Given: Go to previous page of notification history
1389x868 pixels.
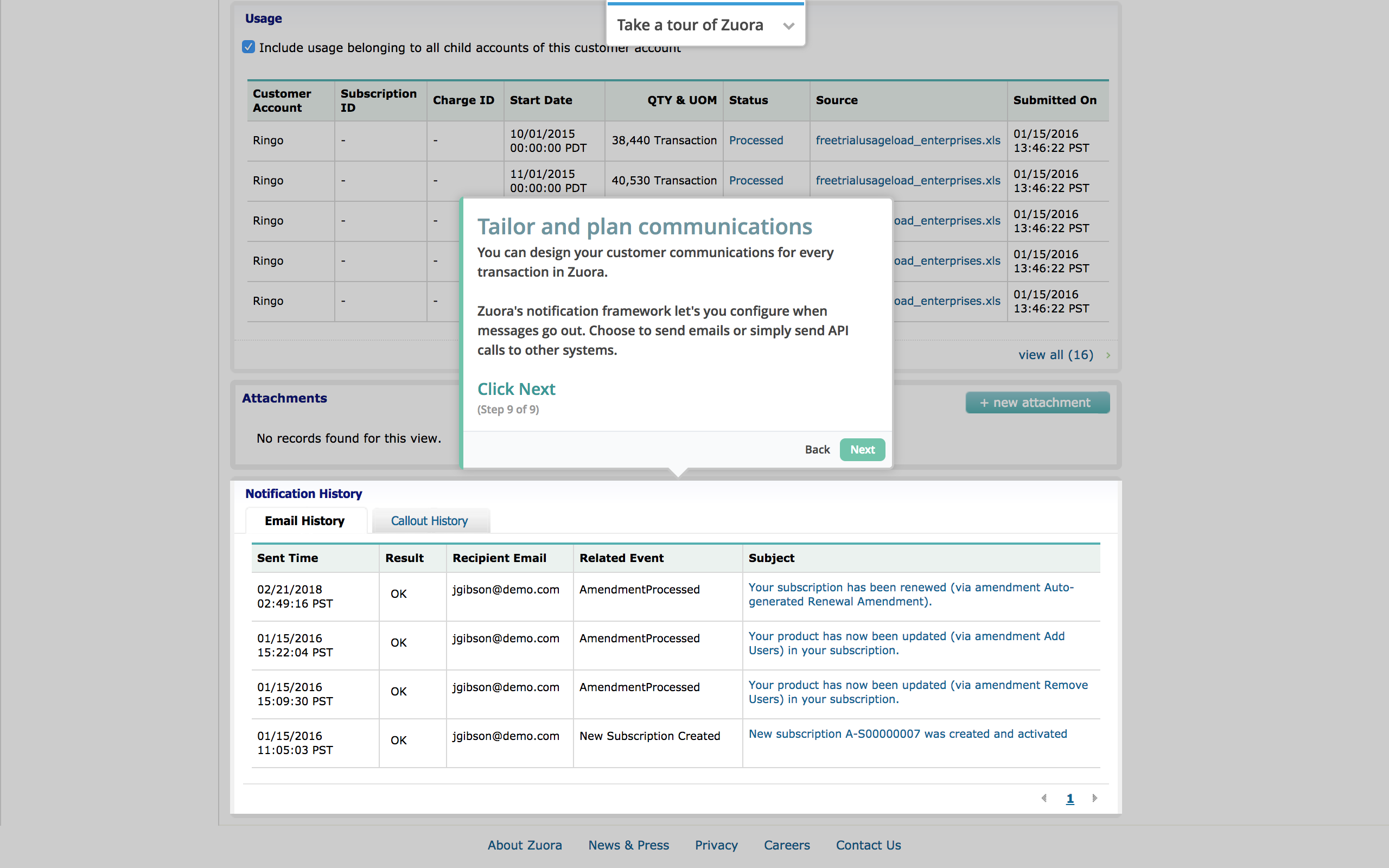Looking at the screenshot, I should [x=1044, y=798].
